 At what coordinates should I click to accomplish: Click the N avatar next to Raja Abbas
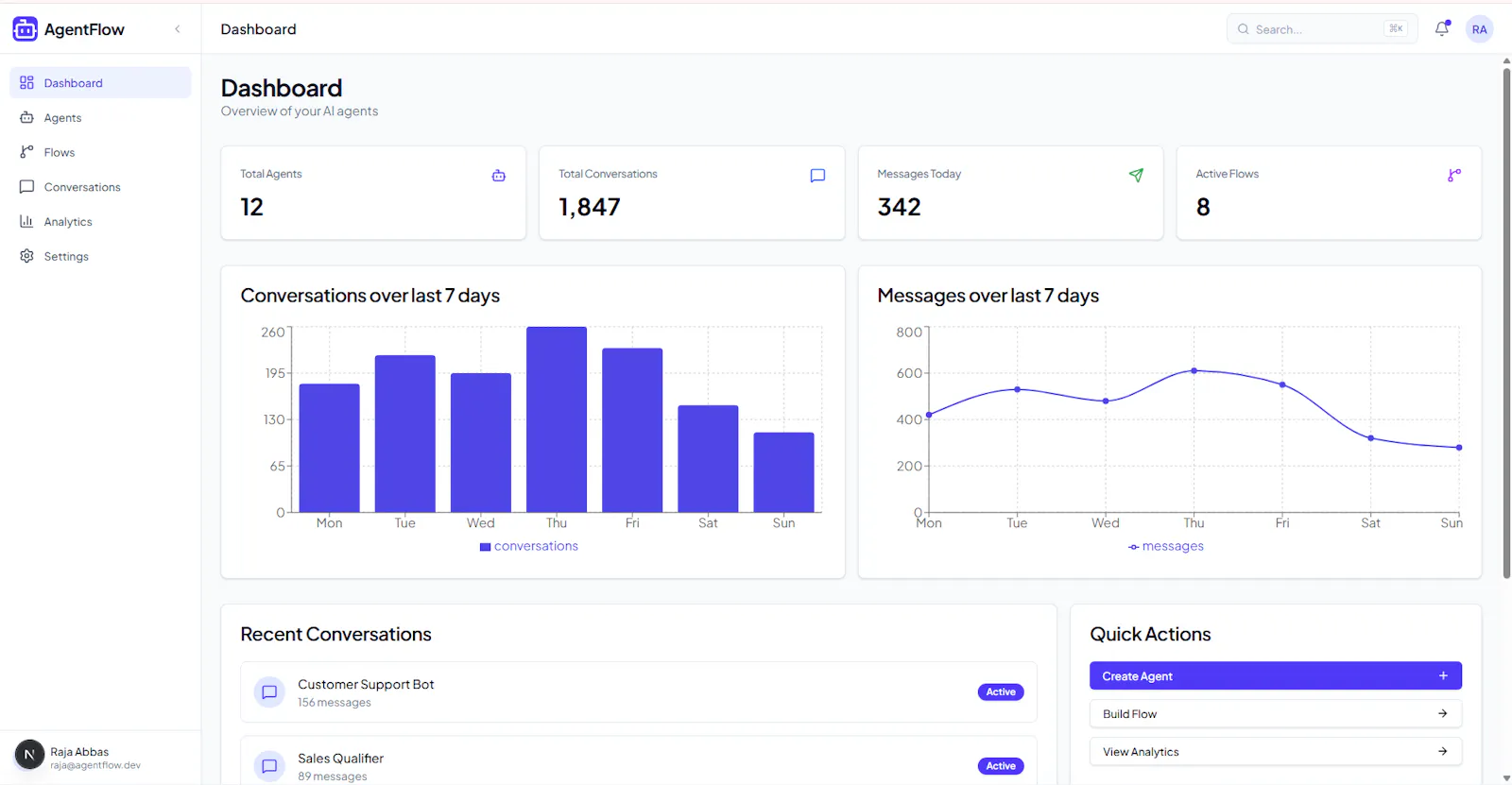pyautogui.click(x=29, y=755)
